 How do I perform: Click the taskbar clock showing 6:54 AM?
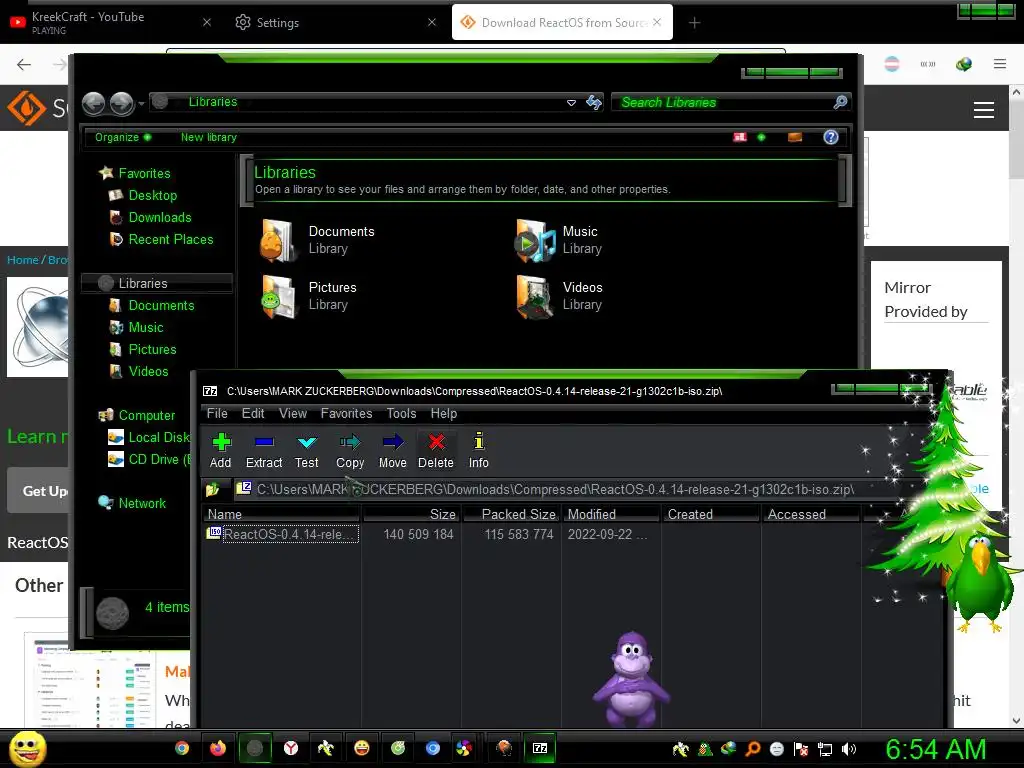[x=935, y=749]
